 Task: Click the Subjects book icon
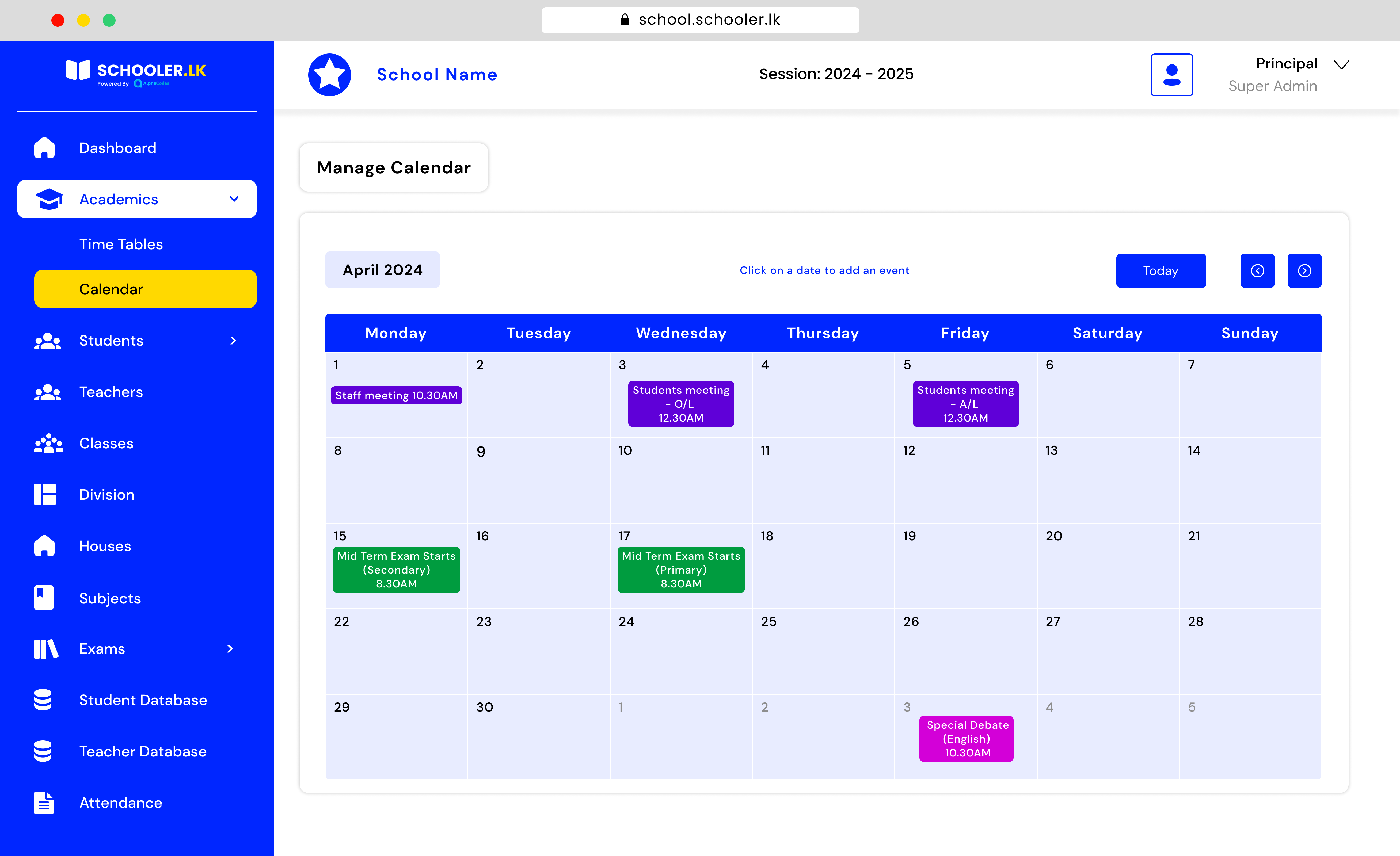(44, 598)
